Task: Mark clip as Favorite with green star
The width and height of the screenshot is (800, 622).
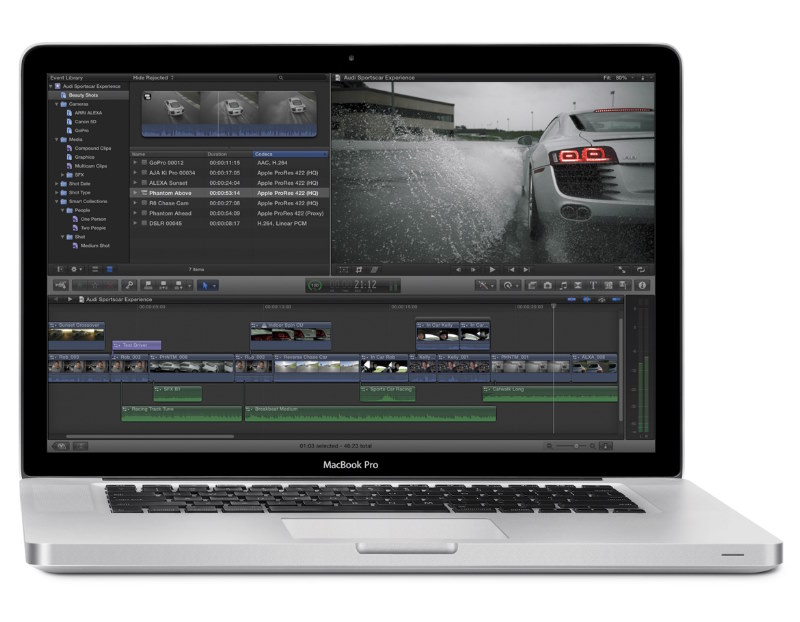Action: [x=80, y=285]
